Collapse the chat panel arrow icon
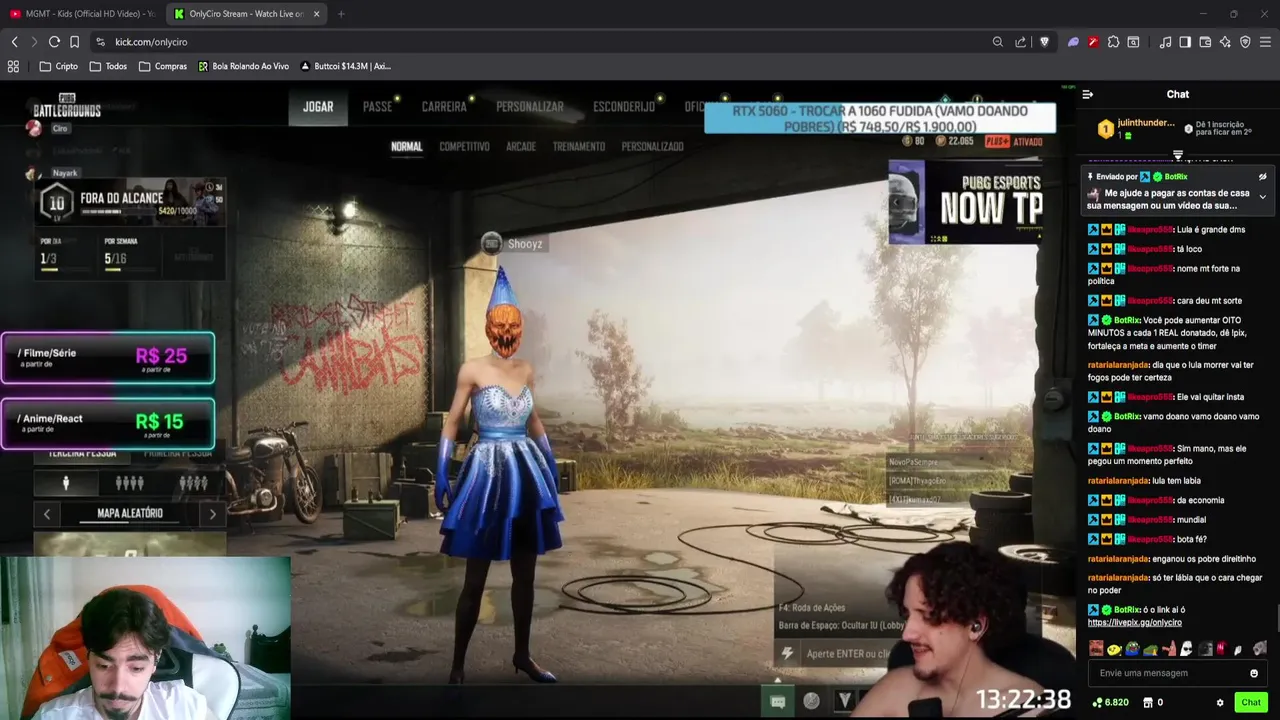Image resolution: width=1280 pixels, height=720 pixels. (x=1088, y=94)
